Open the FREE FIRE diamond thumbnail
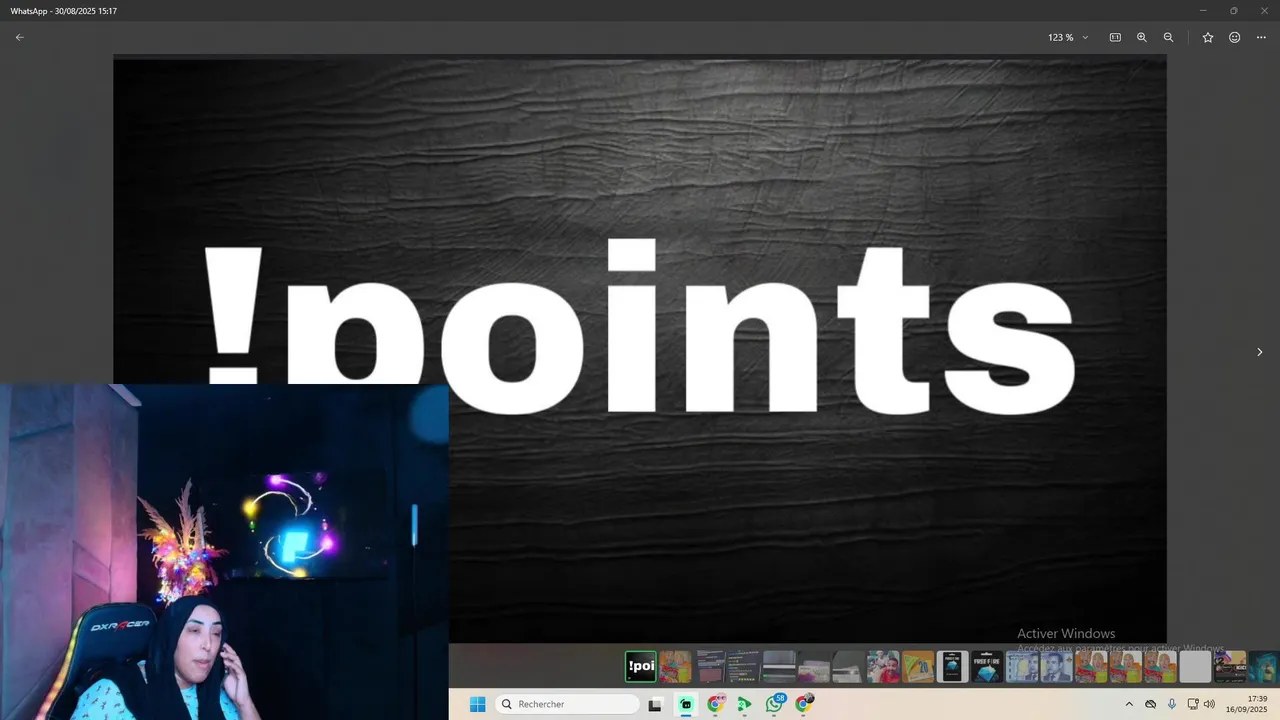Viewport: 1280px width, 720px height. (x=987, y=666)
